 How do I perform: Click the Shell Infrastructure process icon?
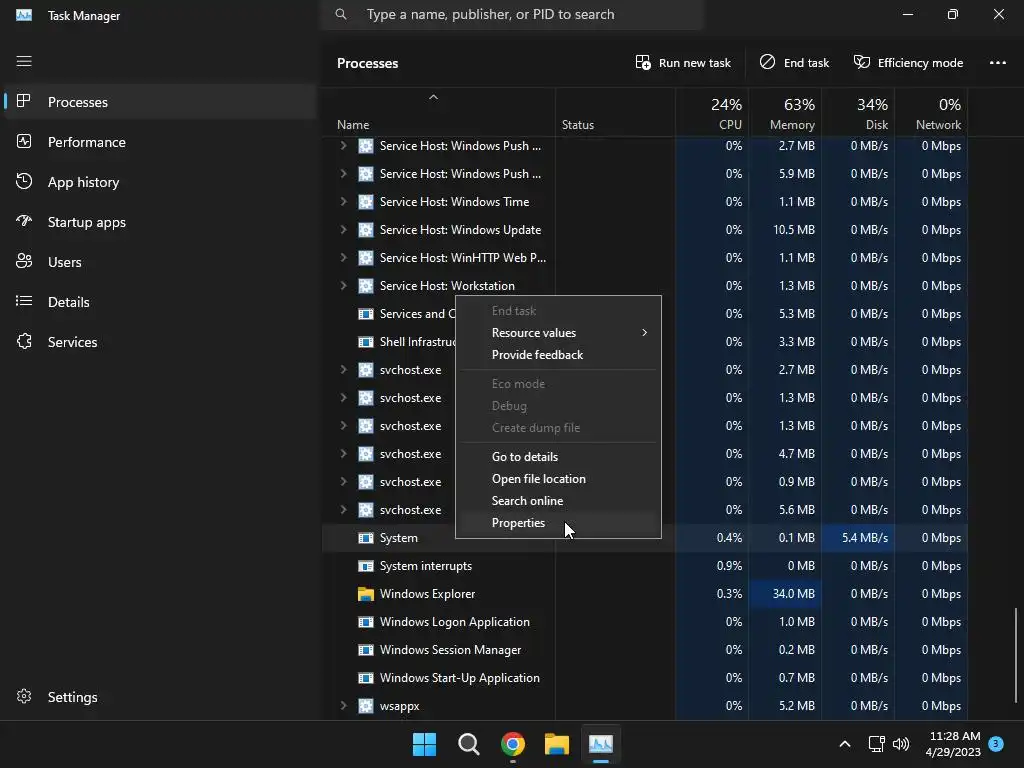pyautogui.click(x=366, y=342)
